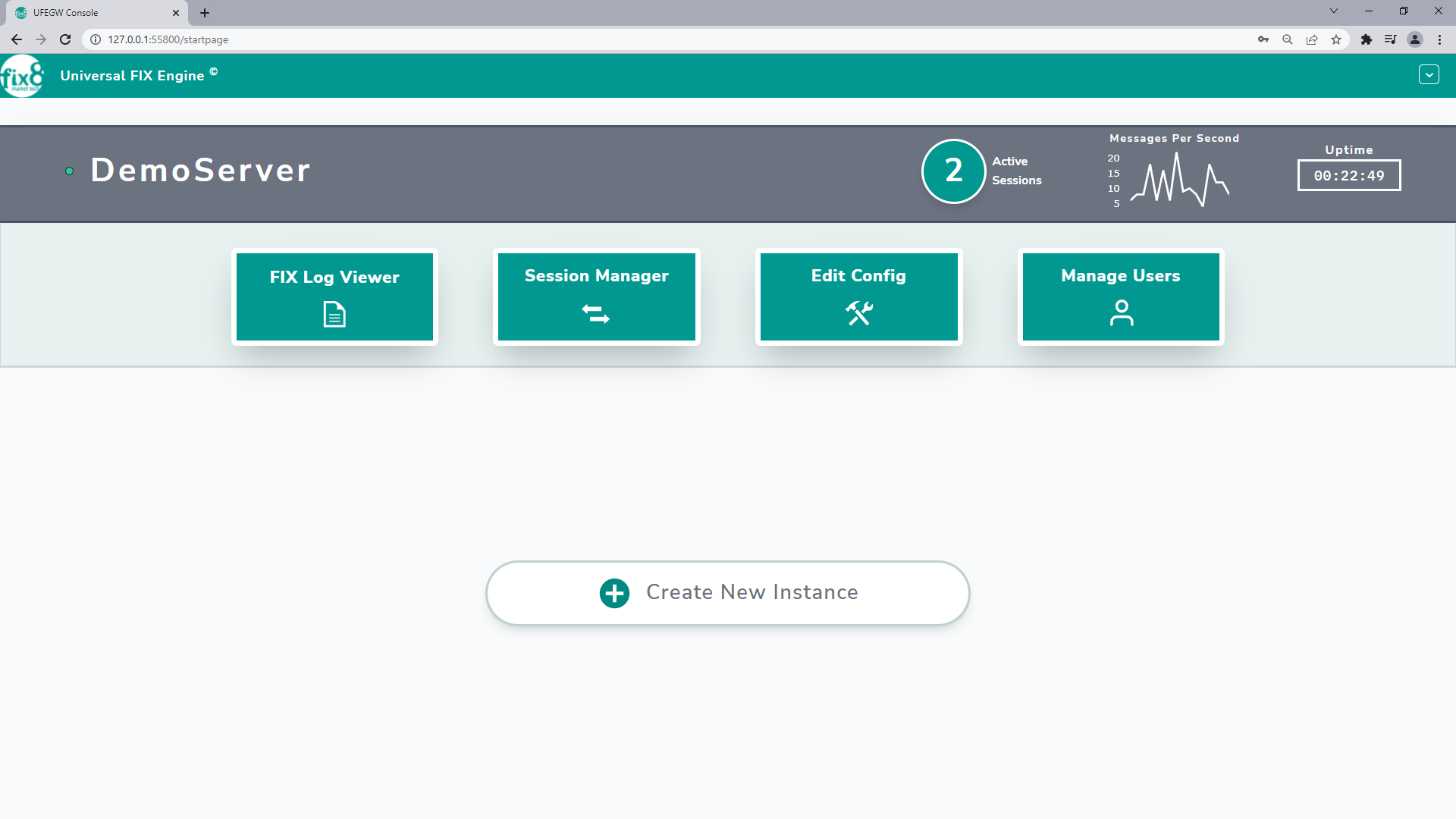Click the Messages Per Second chart
The image size is (1456, 819).
point(1179,180)
